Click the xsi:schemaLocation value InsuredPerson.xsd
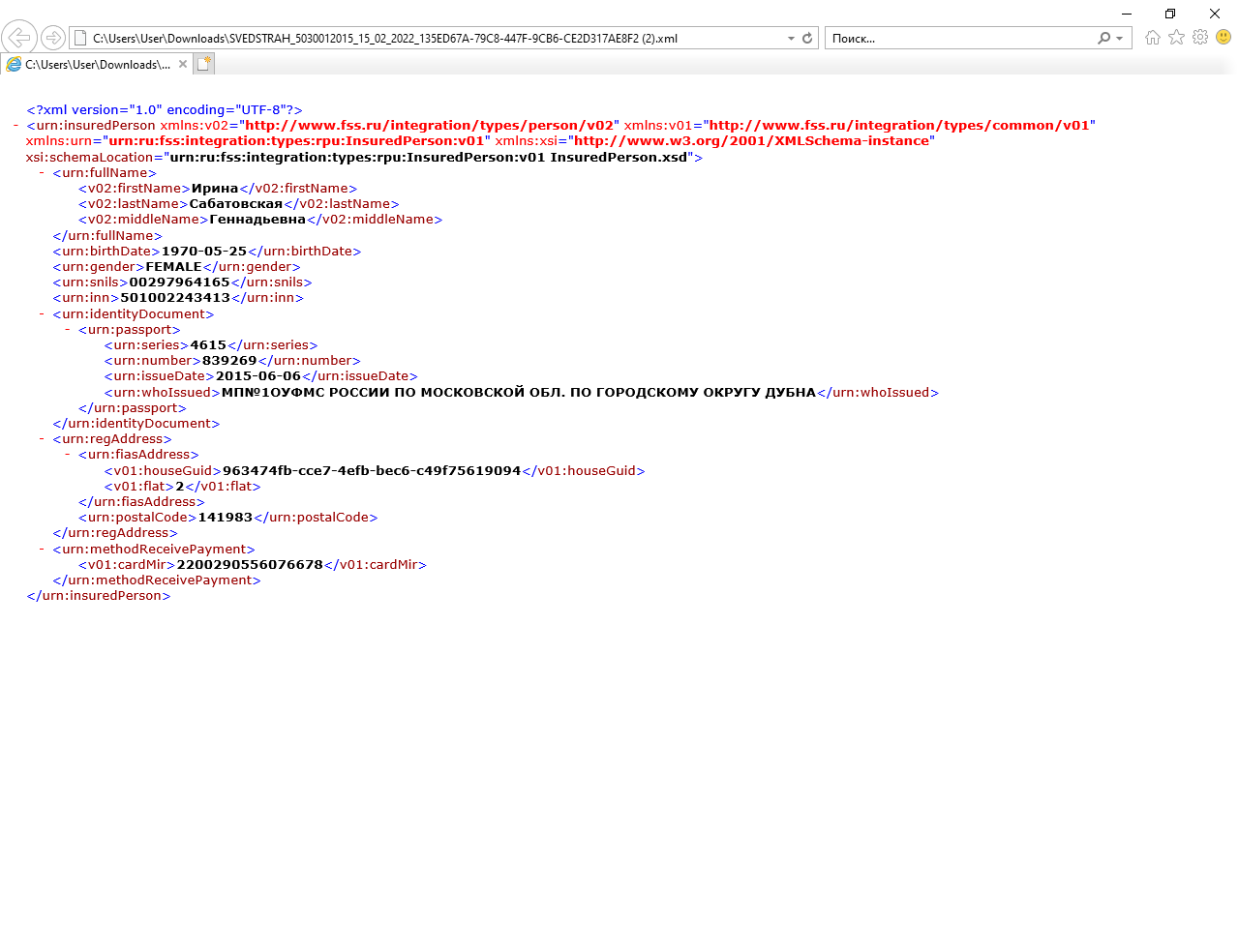This screenshot has width=1239, height=952. tap(429, 158)
